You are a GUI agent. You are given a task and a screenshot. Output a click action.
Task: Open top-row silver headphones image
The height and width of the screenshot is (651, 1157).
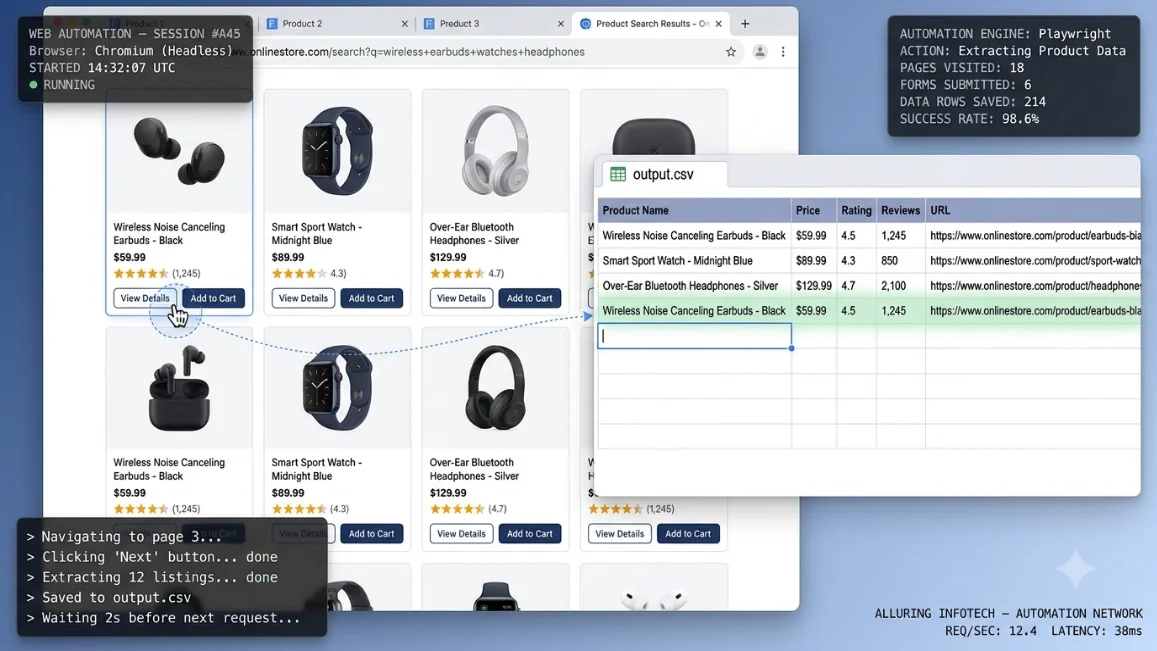click(x=495, y=151)
